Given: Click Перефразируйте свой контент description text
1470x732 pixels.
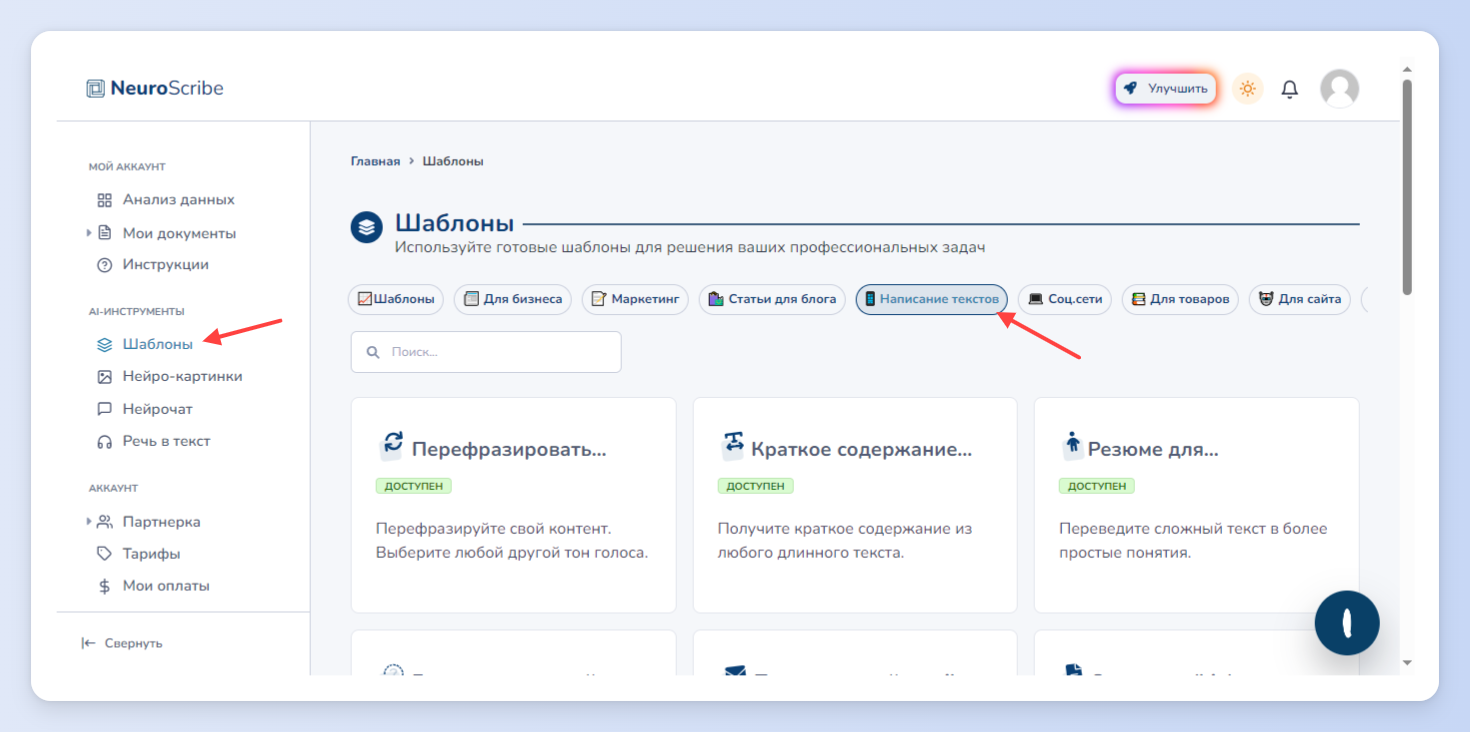Looking at the screenshot, I should 512,540.
